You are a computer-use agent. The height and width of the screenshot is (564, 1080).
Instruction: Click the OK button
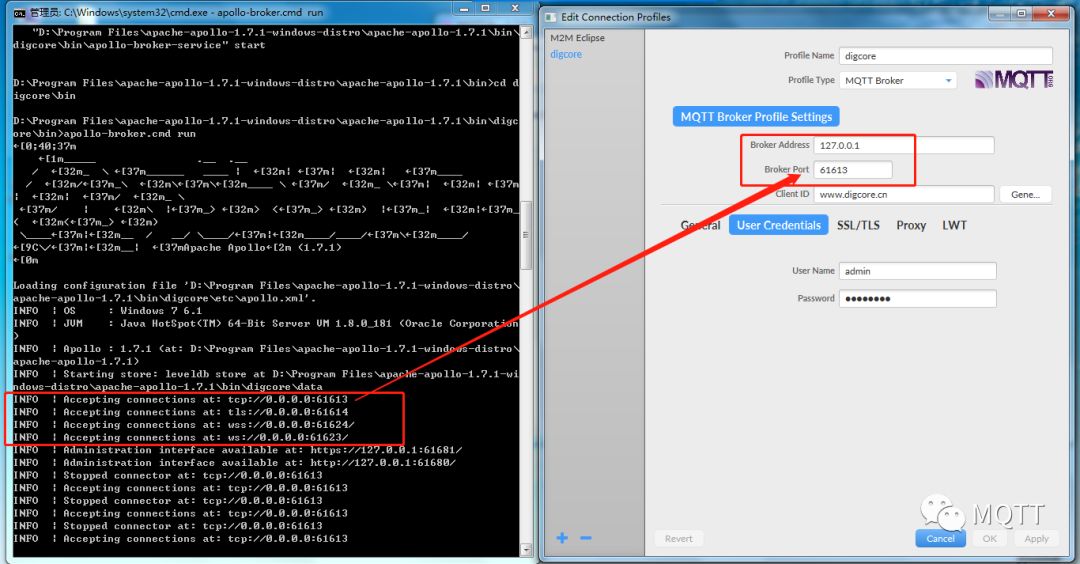click(990, 539)
